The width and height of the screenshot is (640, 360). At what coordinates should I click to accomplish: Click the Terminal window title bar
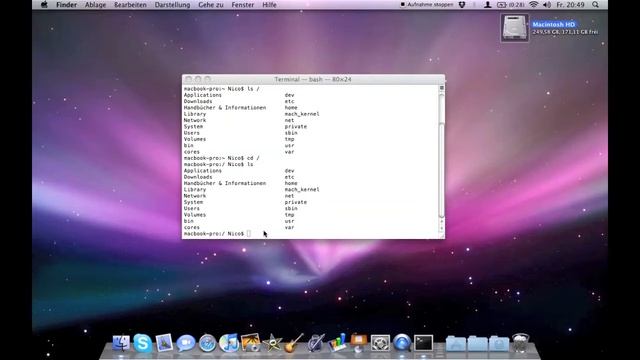(x=313, y=79)
